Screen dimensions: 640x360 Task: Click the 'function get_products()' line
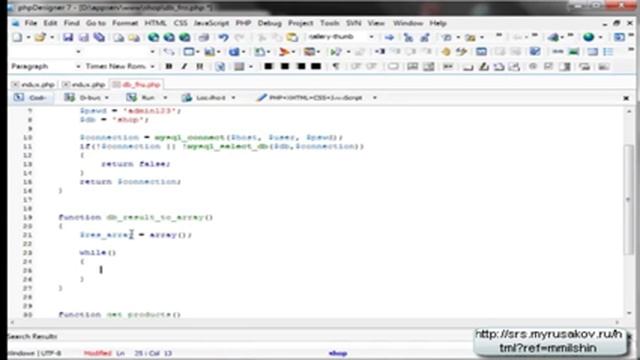point(119,314)
